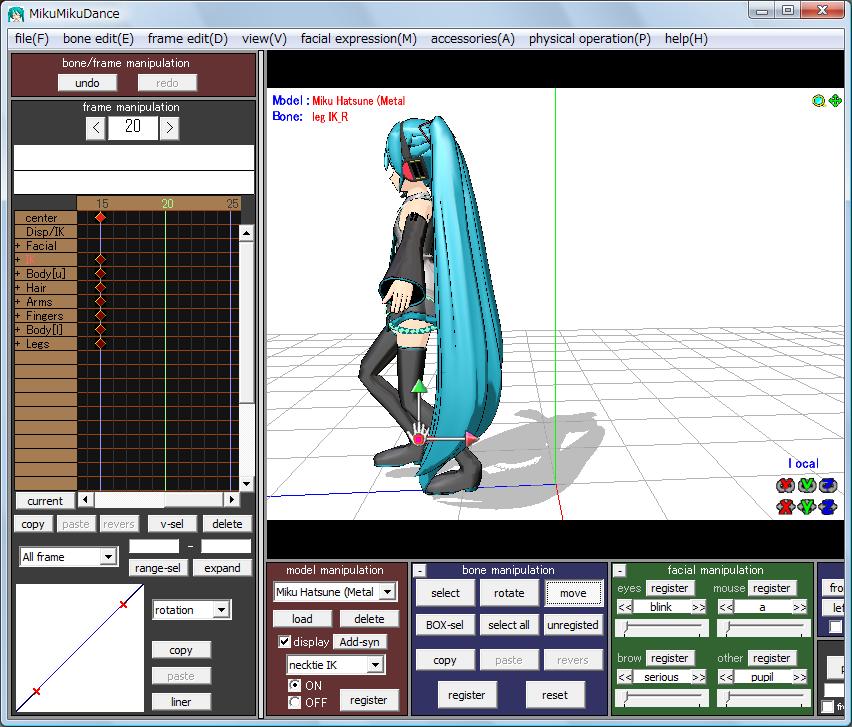The height and width of the screenshot is (727, 852).
Task: Click the bone move button
Action: [x=573, y=593]
